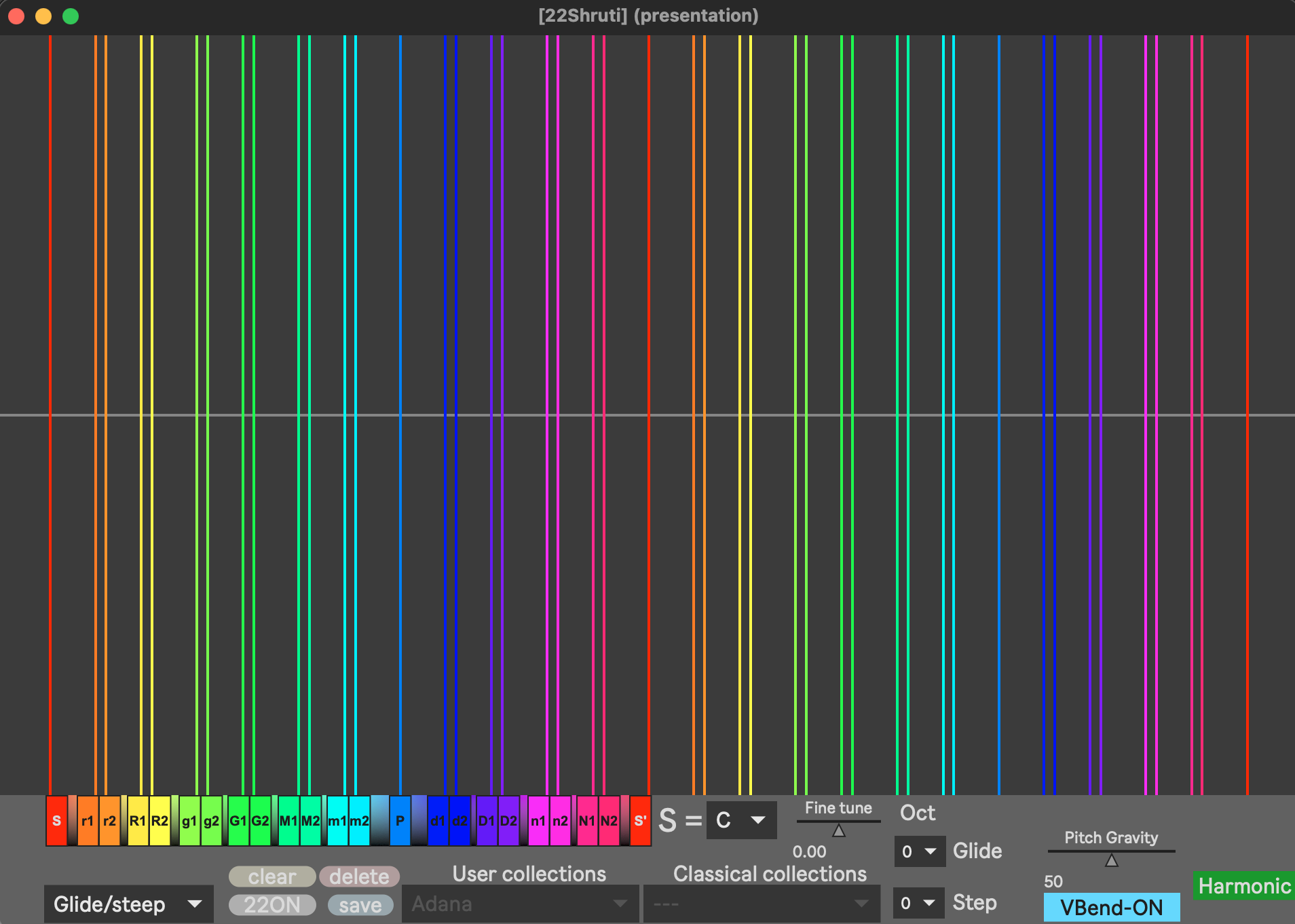The height and width of the screenshot is (924, 1295).
Task: Open the S = C root note dropdown
Action: (741, 820)
